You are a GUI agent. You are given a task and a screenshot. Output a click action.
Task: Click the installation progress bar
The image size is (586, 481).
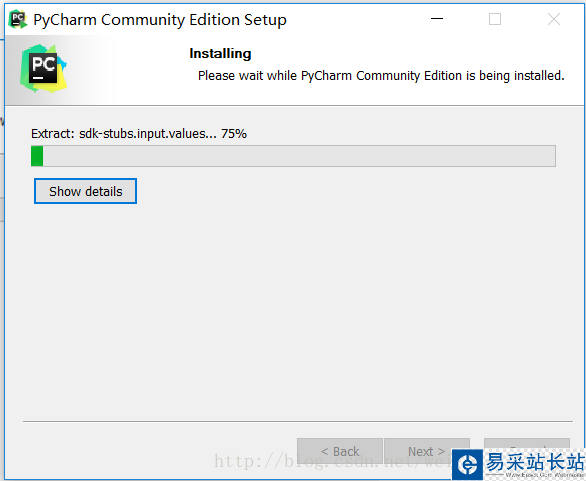[293, 156]
